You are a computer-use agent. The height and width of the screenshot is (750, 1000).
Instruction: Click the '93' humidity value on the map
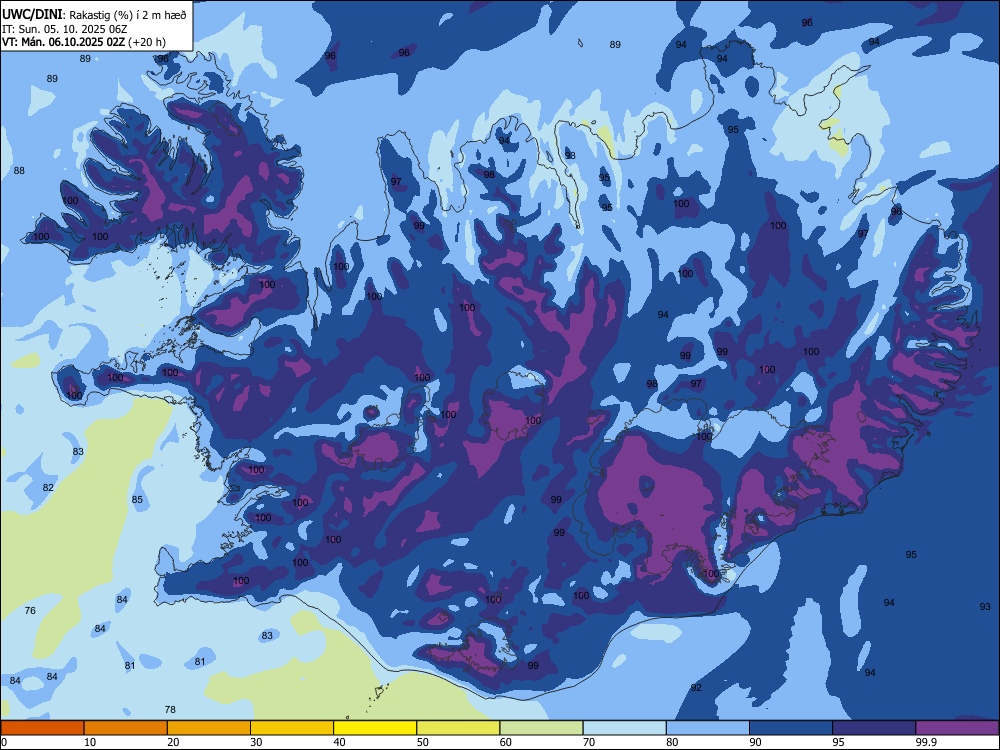click(985, 607)
